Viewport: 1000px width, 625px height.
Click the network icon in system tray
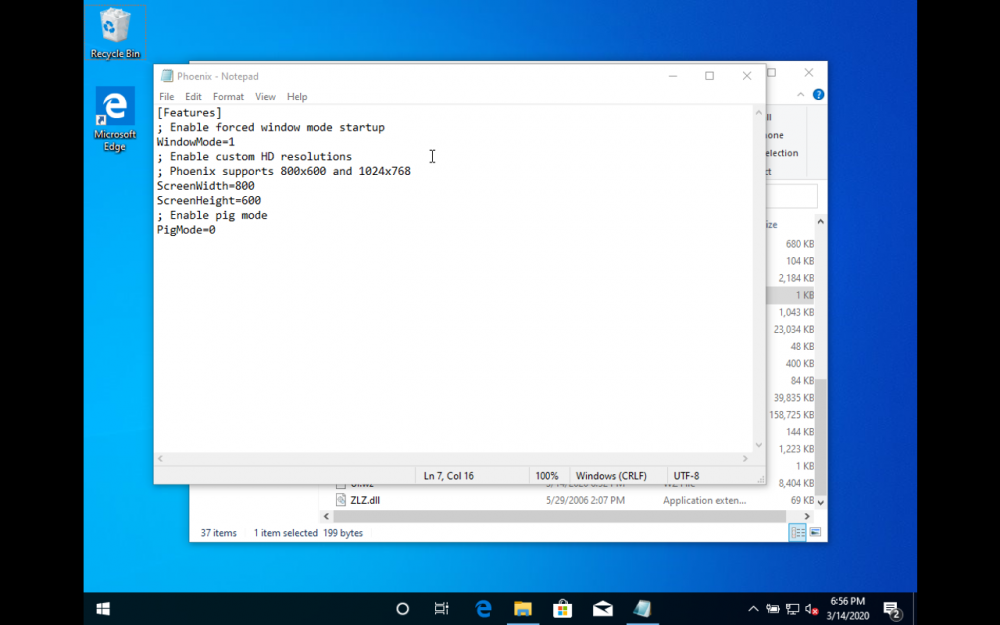[791, 608]
